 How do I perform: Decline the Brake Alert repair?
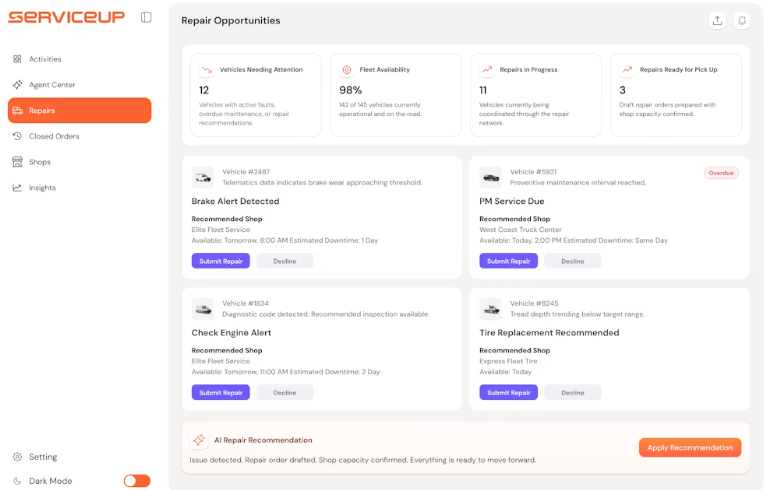click(285, 261)
